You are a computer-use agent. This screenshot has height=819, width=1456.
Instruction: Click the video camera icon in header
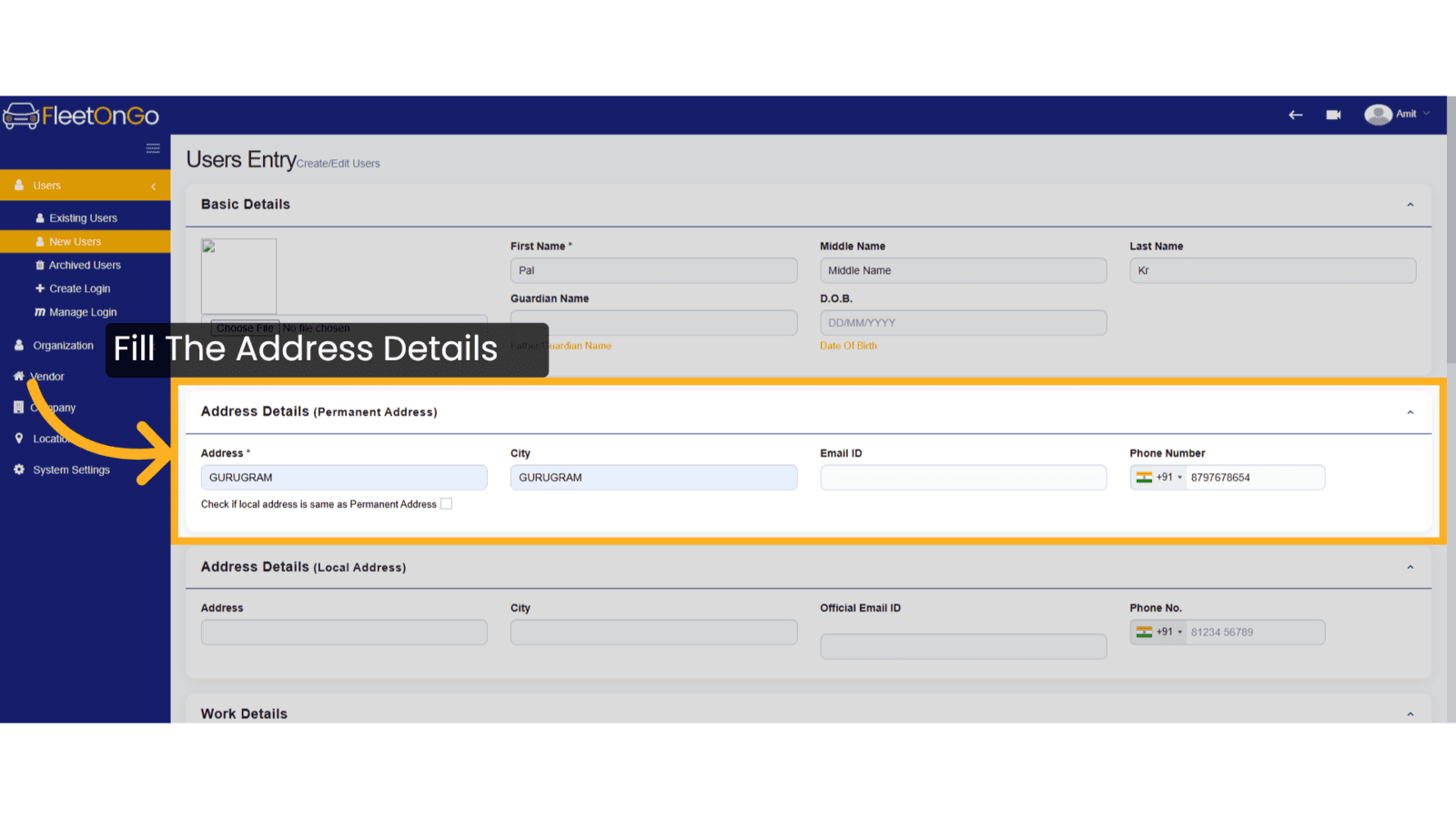(1334, 115)
